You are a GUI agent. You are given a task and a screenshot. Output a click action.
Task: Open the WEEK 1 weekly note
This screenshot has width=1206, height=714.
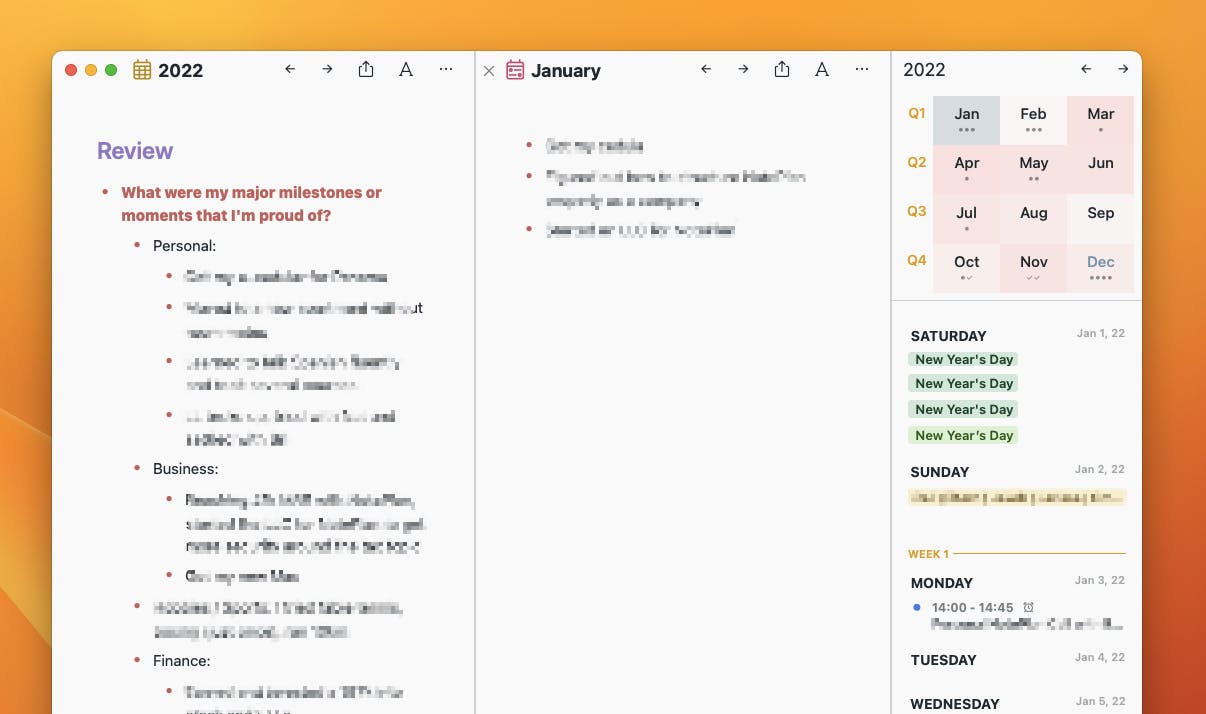pos(928,553)
